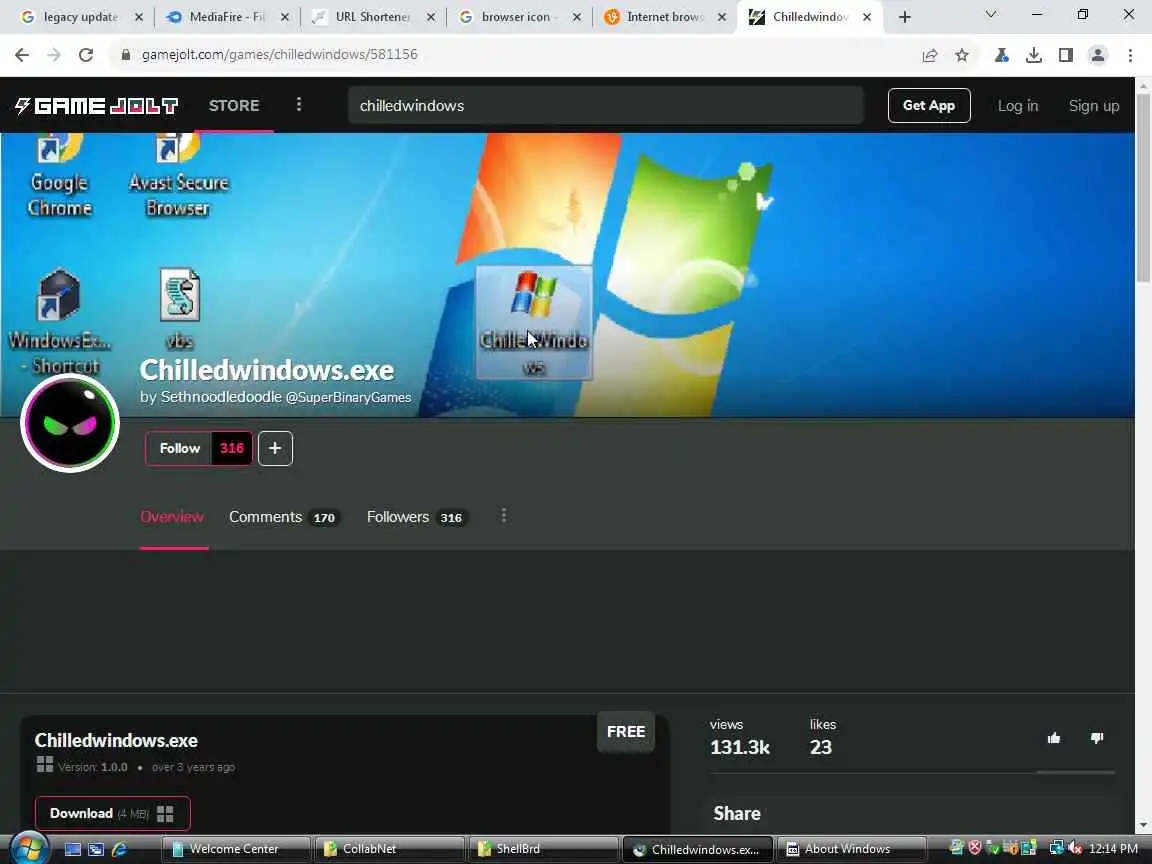
Task: Click the Game Jolt search field
Action: click(x=606, y=106)
